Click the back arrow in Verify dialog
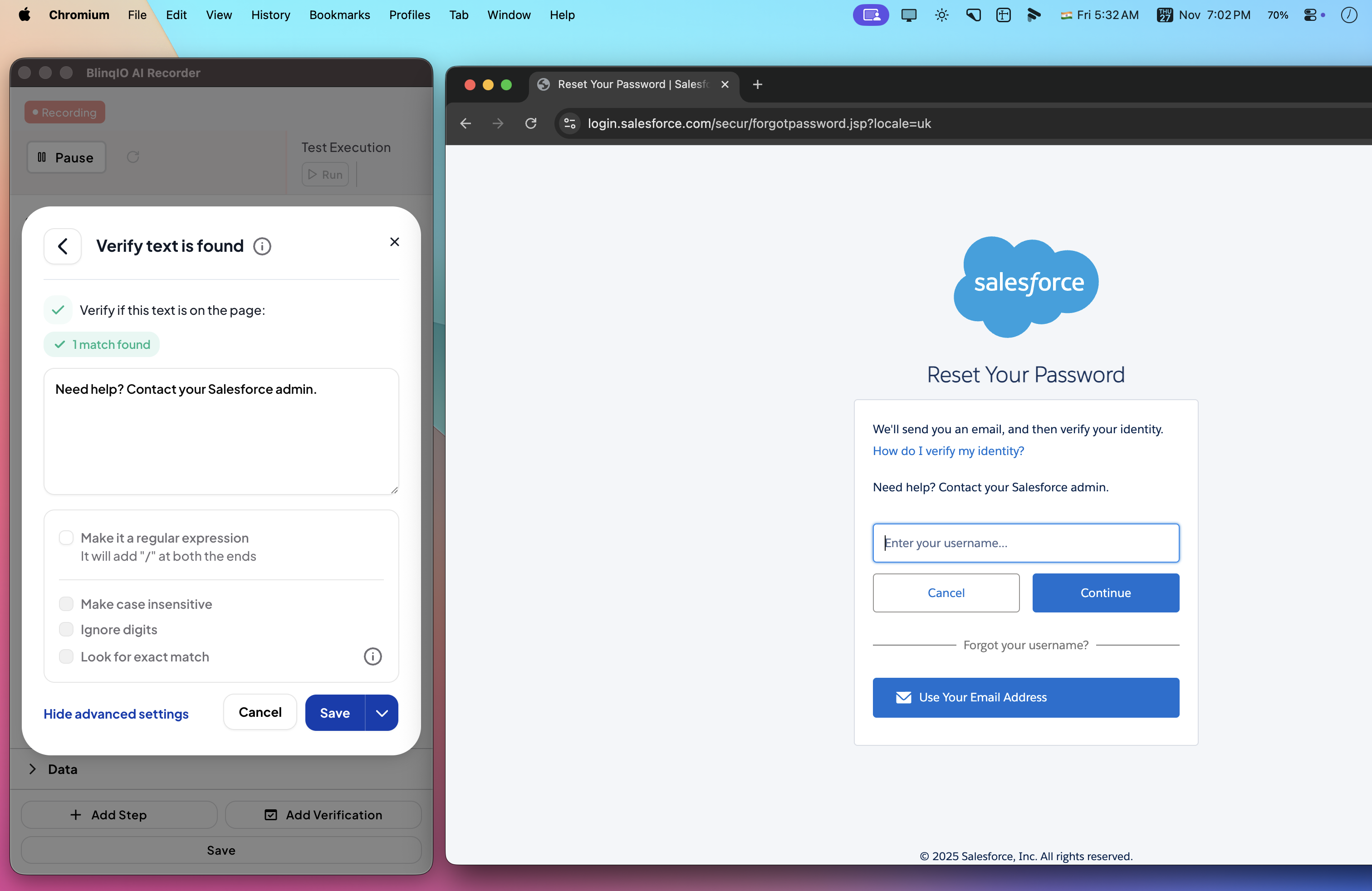The width and height of the screenshot is (1372, 891). pos(62,246)
